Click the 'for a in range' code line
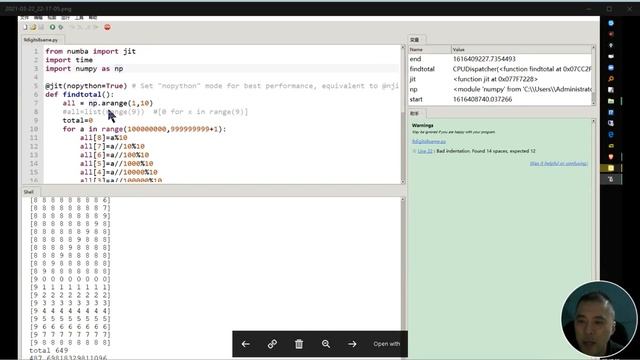Screen dimensions: 640x360 pos(144,129)
